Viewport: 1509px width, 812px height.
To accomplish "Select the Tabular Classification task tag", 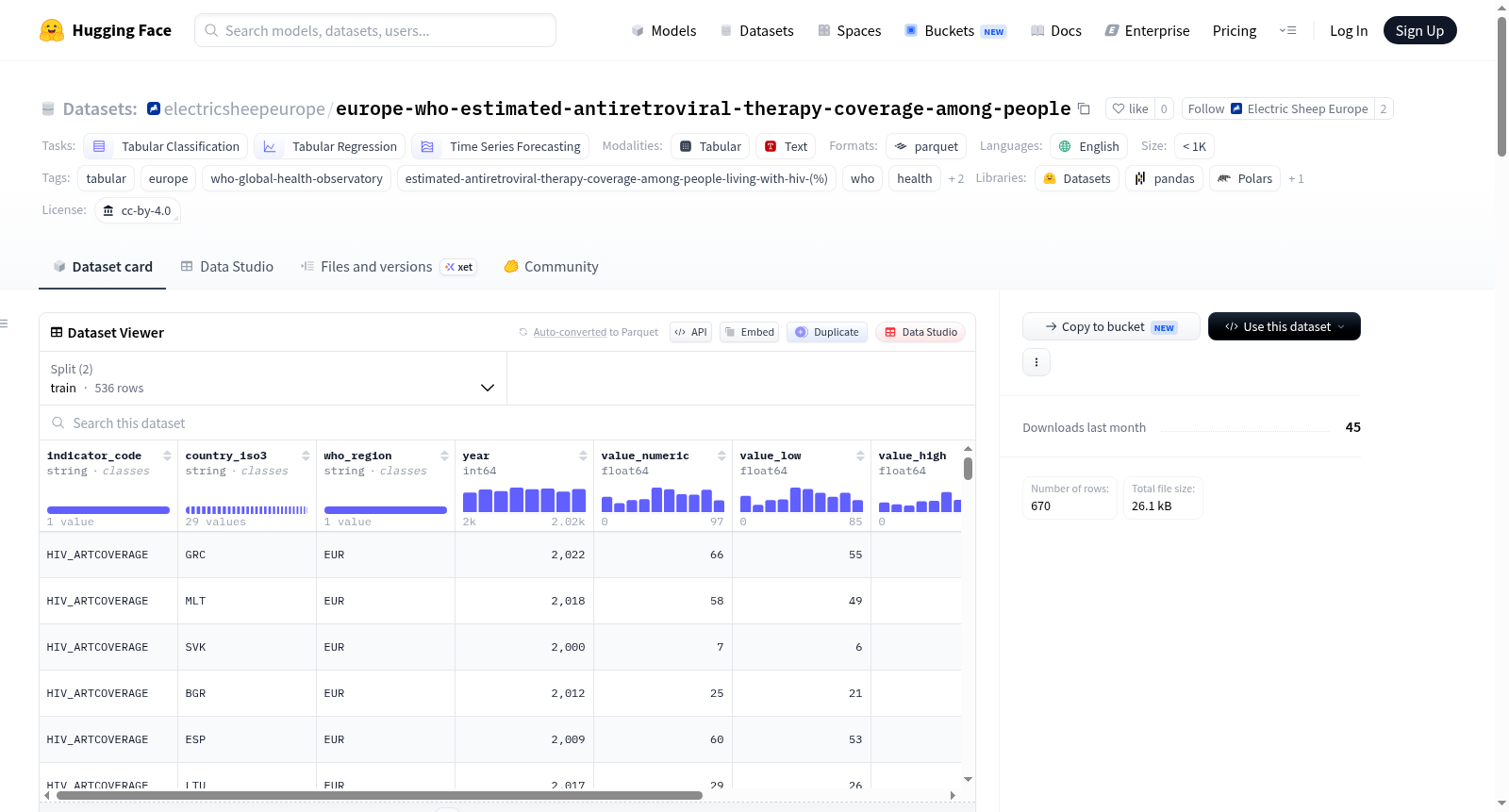I will point(166,146).
